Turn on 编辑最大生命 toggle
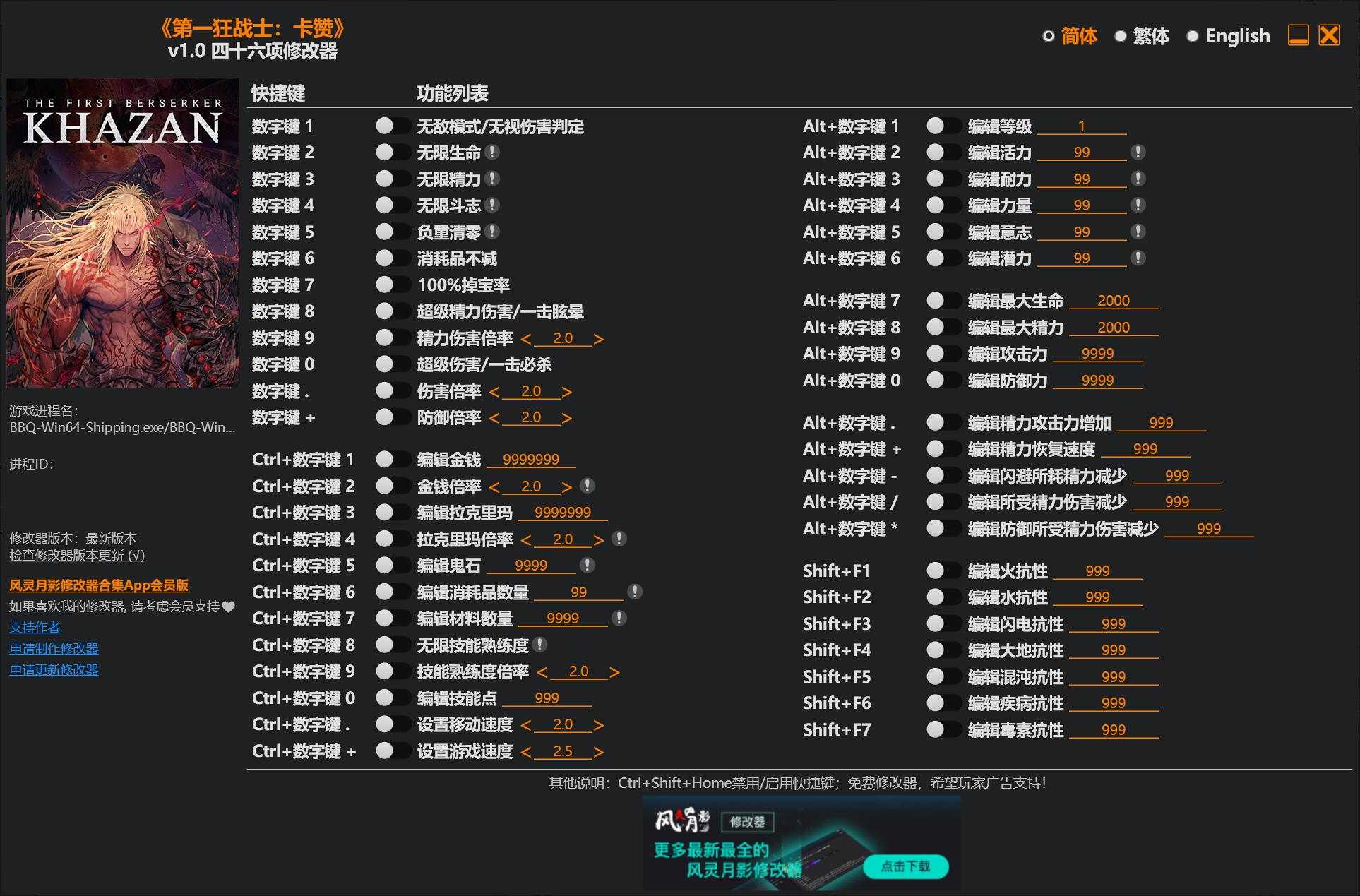This screenshot has height=896, width=1360. (x=943, y=301)
